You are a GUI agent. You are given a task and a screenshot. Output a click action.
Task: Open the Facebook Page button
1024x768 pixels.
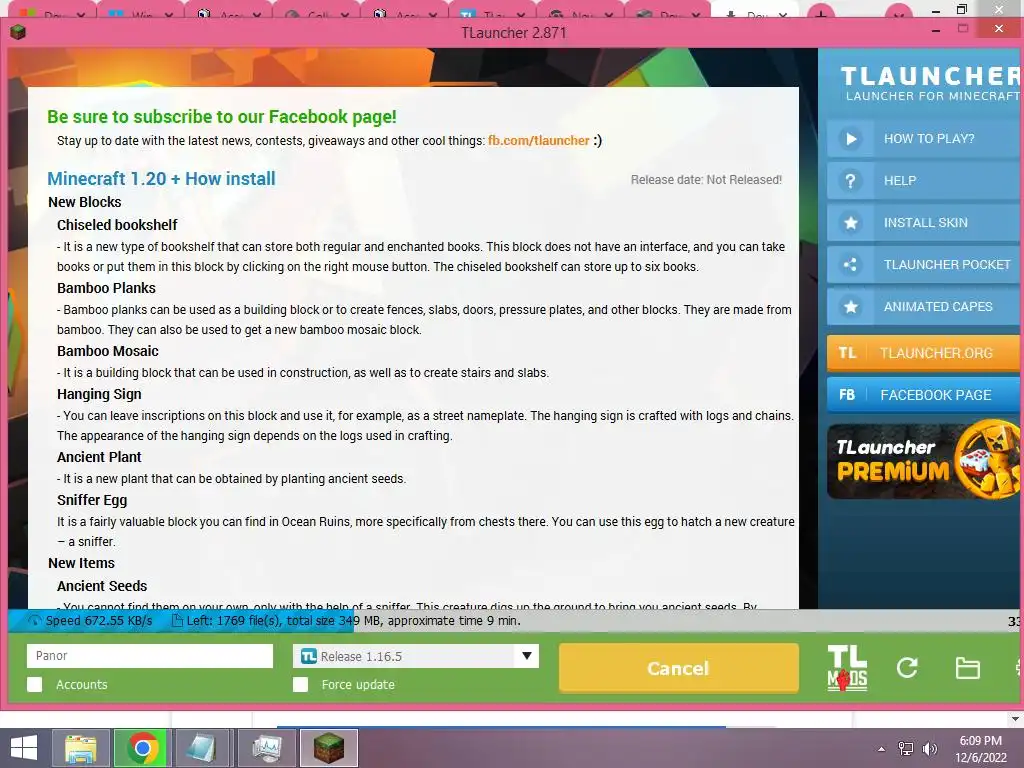pyautogui.click(x=924, y=395)
